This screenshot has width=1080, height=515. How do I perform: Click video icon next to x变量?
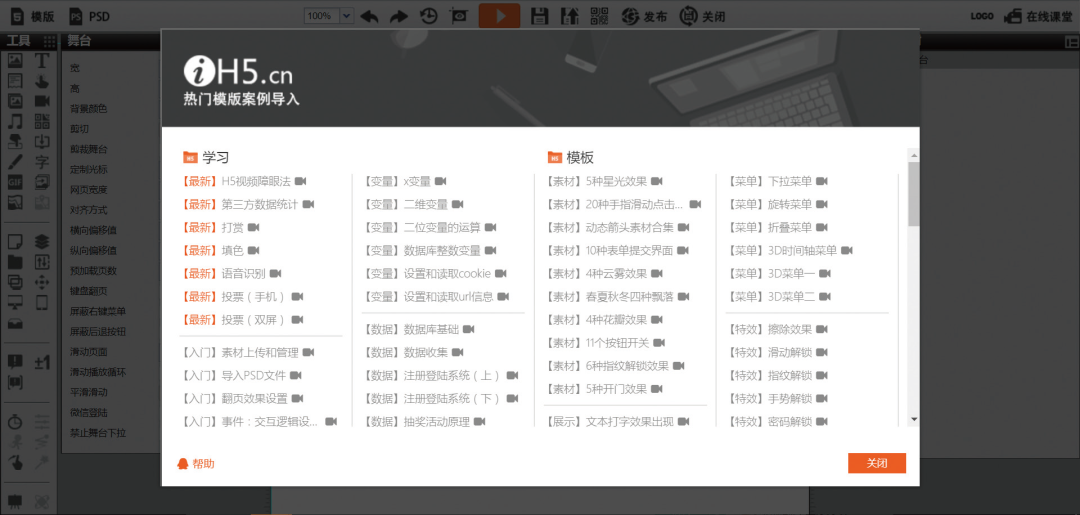pos(441,181)
